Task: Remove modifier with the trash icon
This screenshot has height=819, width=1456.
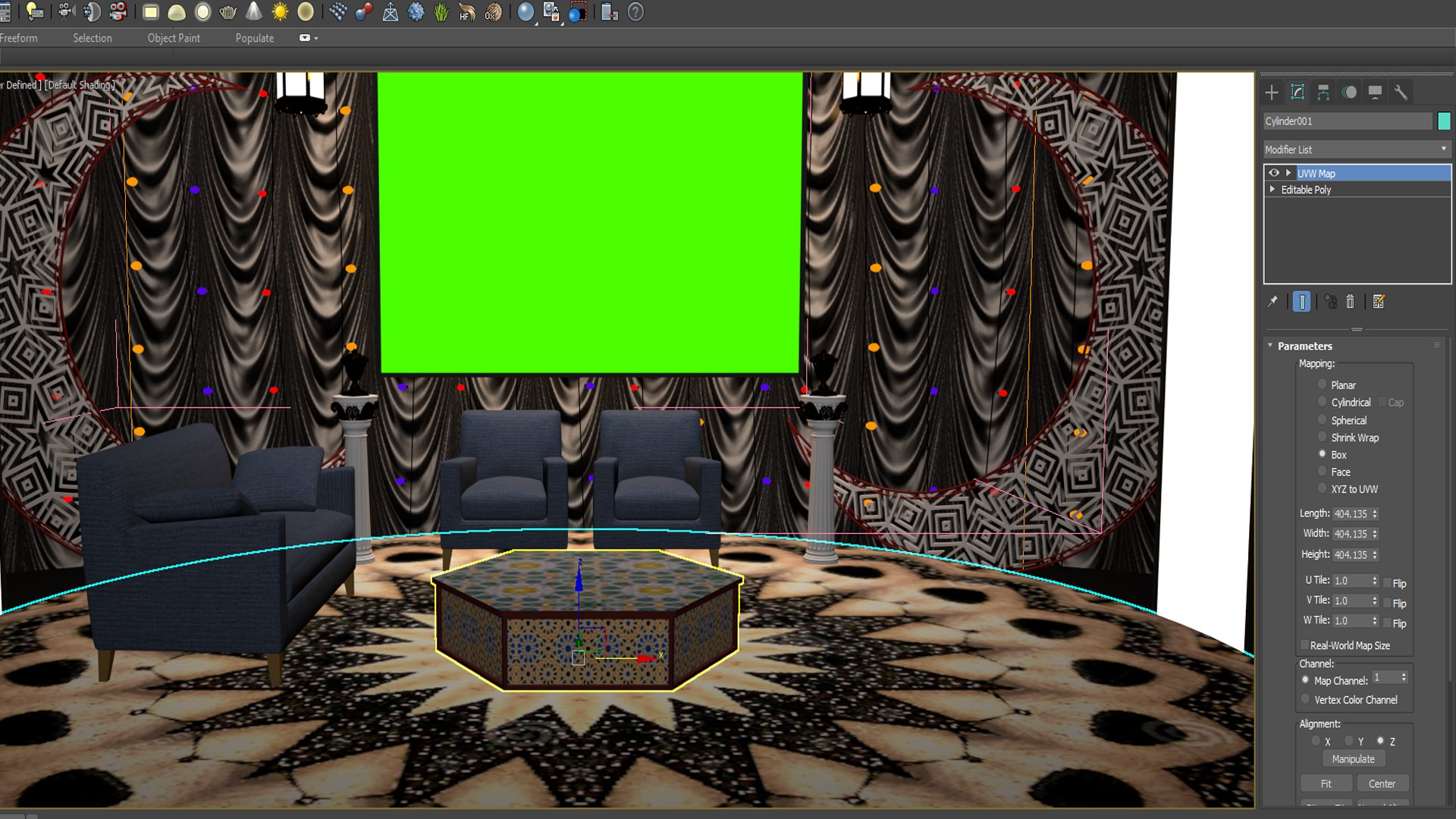Action: pos(1350,302)
